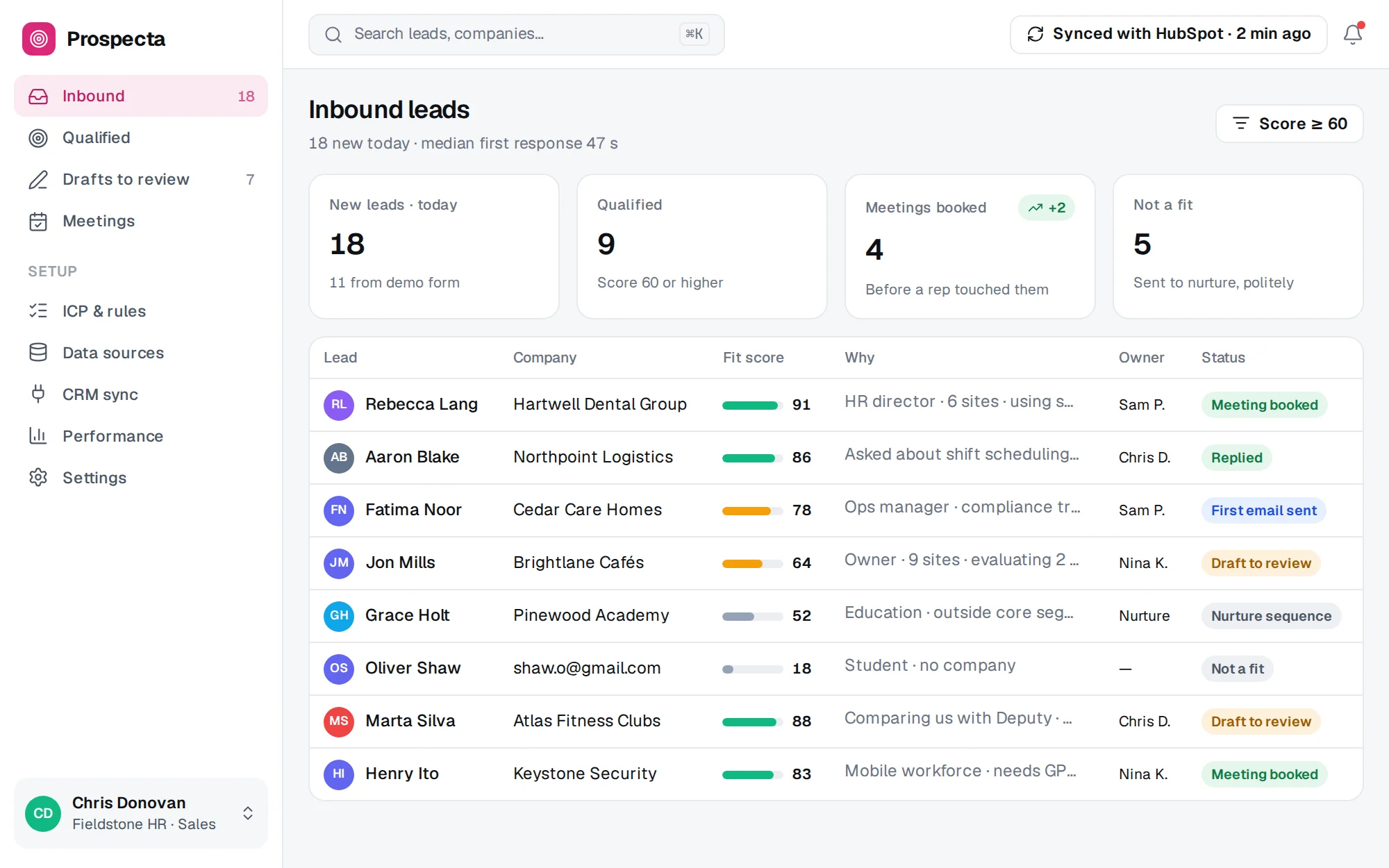Click Grace Holt's GH avatar
Screen dimensions: 1389x868
click(339, 616)
